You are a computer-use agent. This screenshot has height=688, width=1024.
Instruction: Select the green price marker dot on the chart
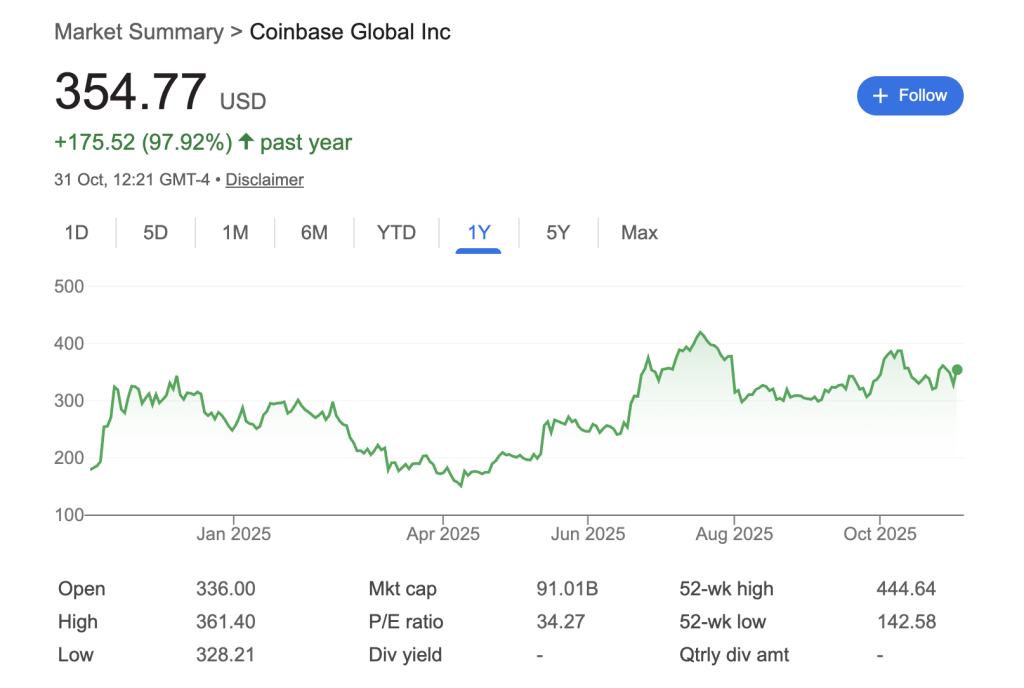point(955,370)
